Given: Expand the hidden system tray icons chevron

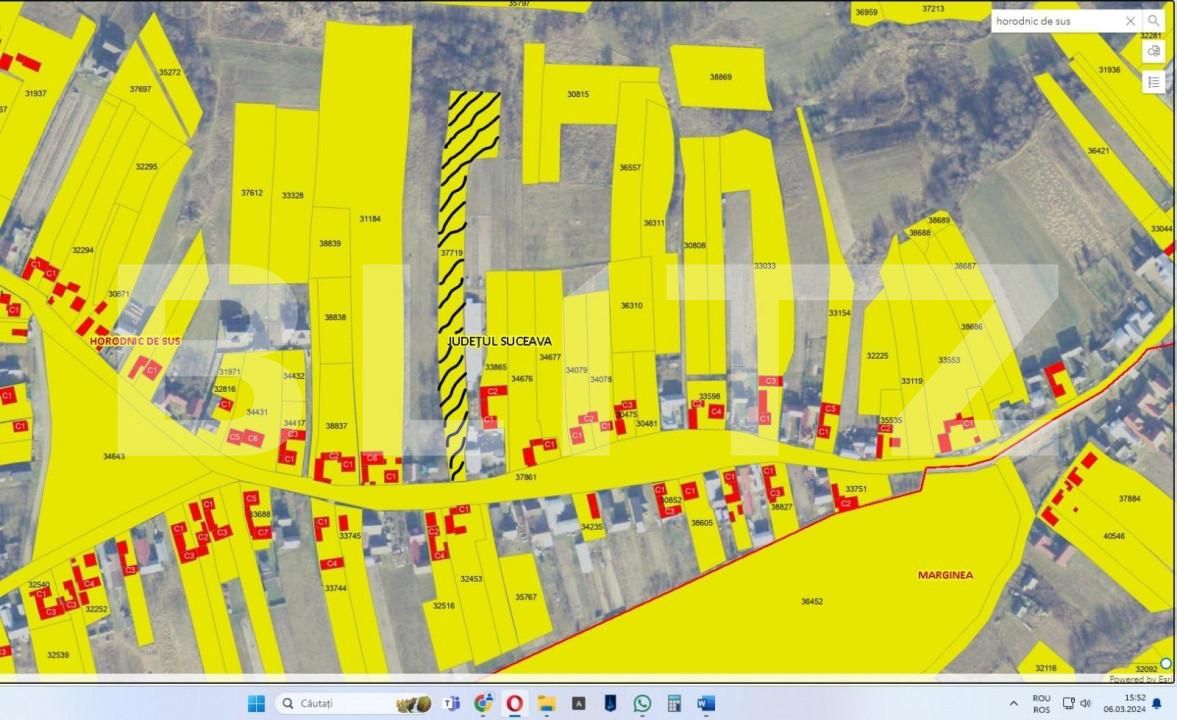Looking at the screenshot, I should click(x=1014, y=703).
